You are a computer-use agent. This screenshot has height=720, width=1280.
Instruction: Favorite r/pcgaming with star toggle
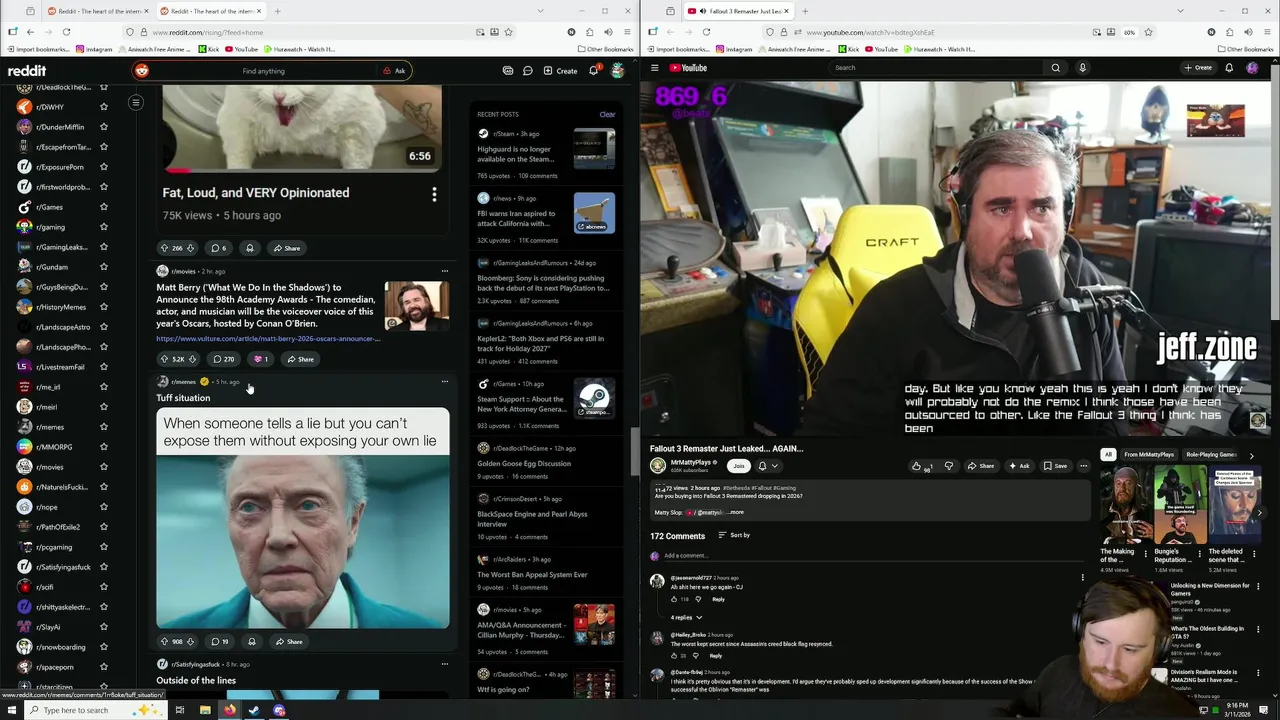coord(103,547)
